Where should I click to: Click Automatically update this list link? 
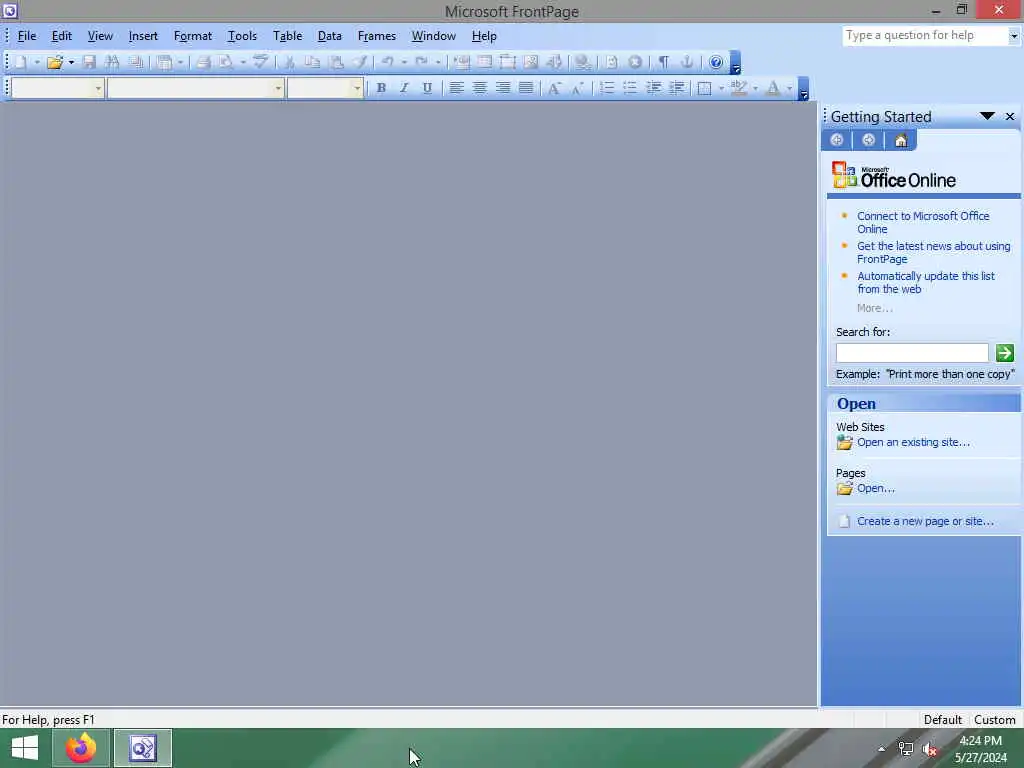925,283
